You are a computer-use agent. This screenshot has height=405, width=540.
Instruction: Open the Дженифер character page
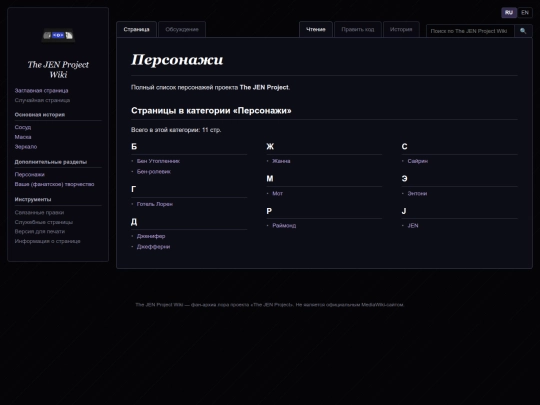pyautogui.click(x=151, y=236)
